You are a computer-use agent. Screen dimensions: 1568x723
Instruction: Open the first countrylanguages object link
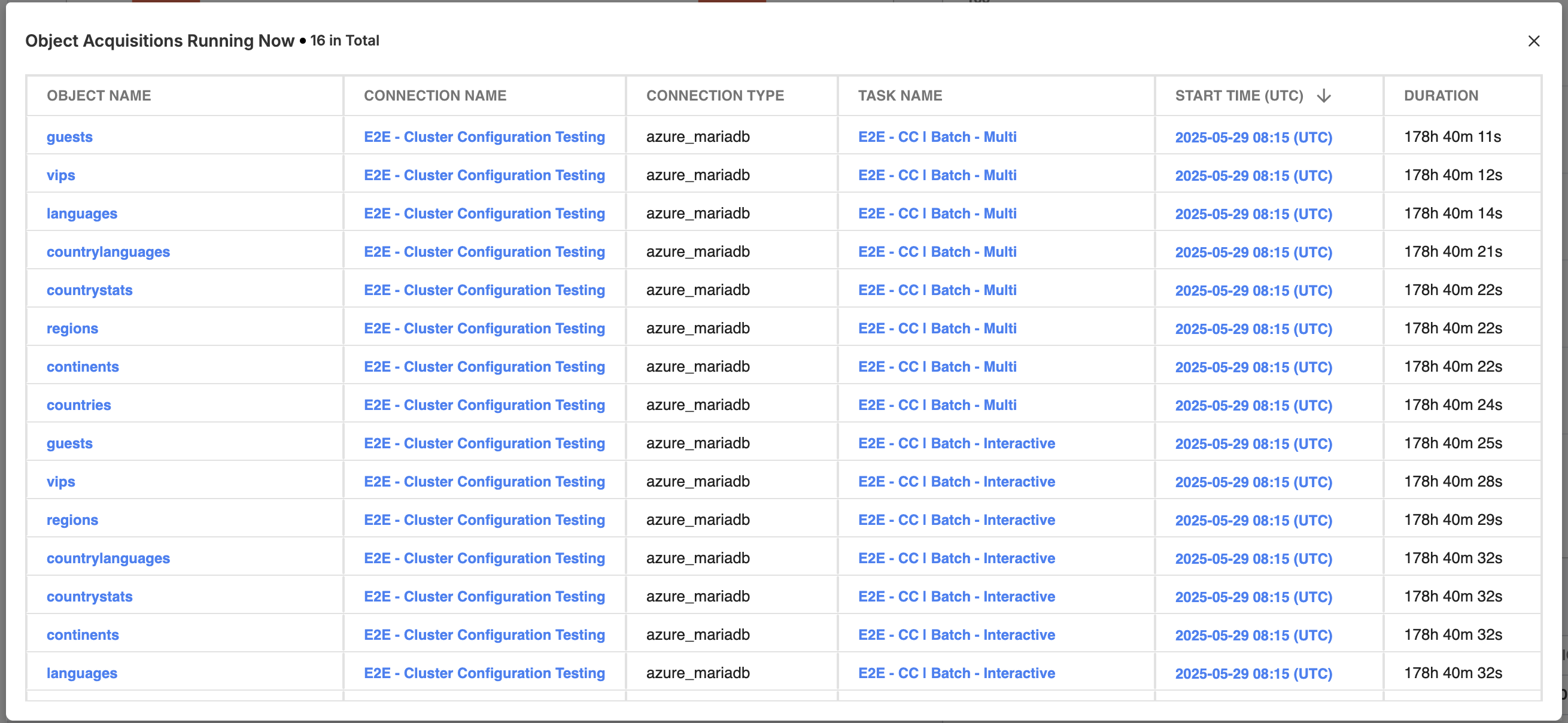(x=108, y=252)
